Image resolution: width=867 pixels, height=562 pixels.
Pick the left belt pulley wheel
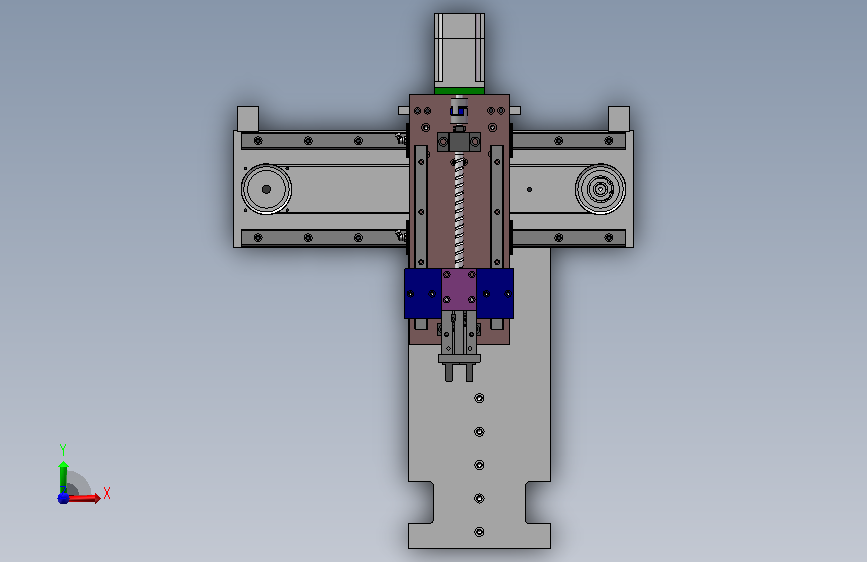pyautogui.click(x=267, y=189)
